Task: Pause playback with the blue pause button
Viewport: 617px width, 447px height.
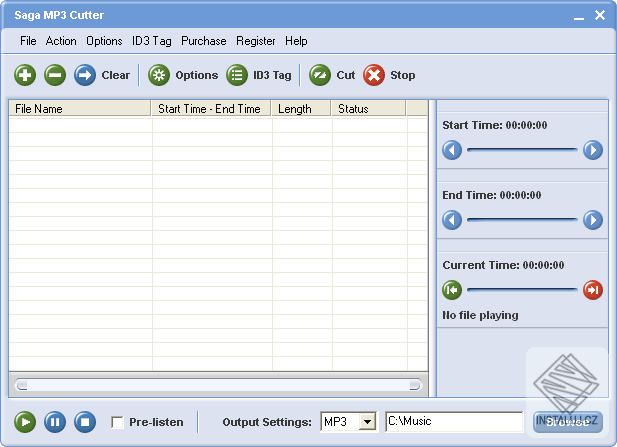Action: (x=55, y=422)
